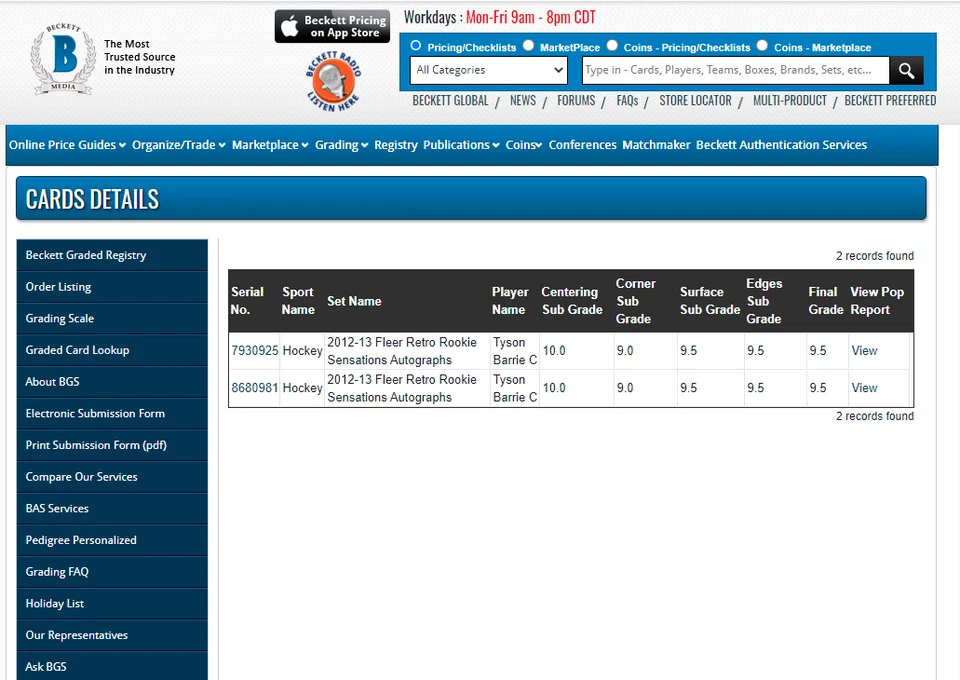
Task: Open Pedigree Personalized sidebar item
Action: [x=112, y=540]
